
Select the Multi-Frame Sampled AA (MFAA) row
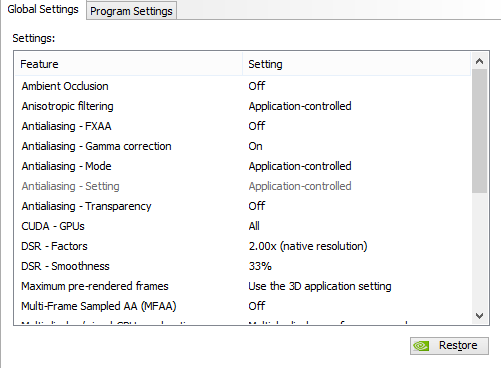(243, 306)
